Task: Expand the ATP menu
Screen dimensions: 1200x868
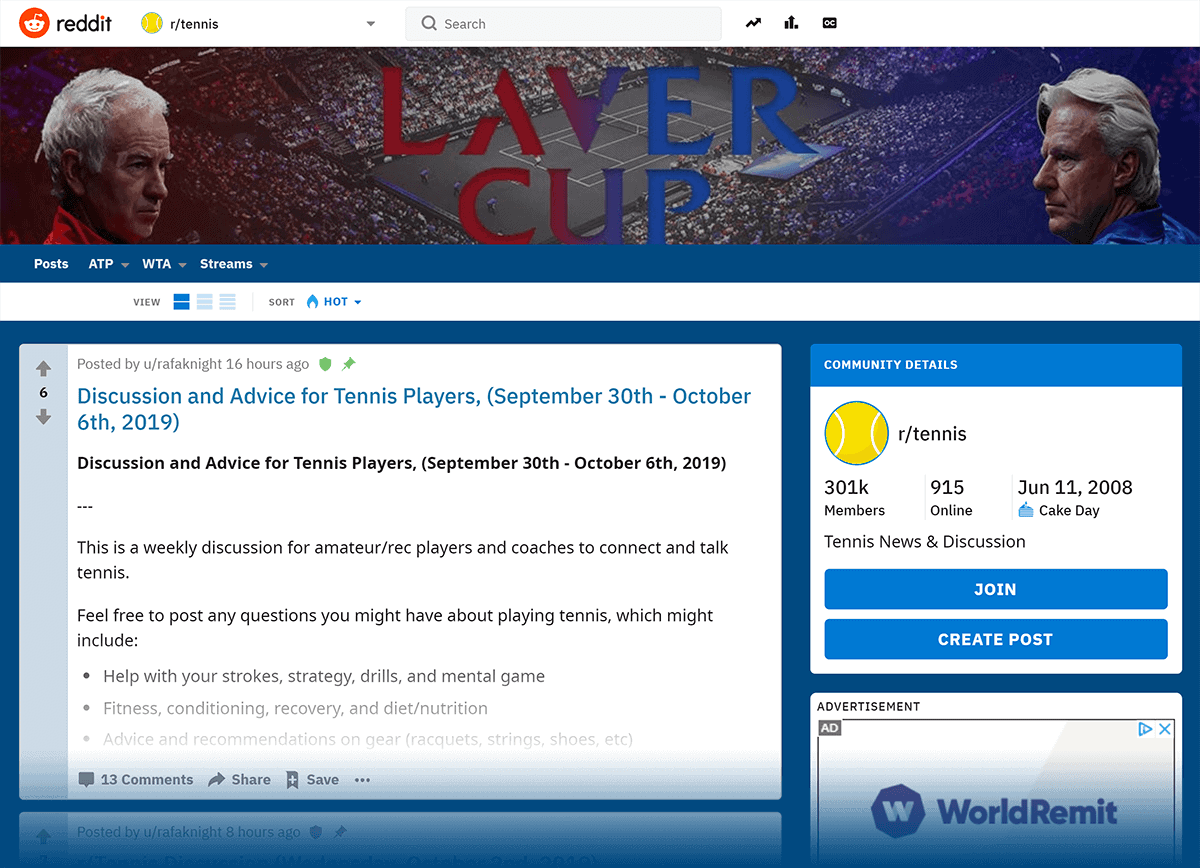Action: (109, 264)
